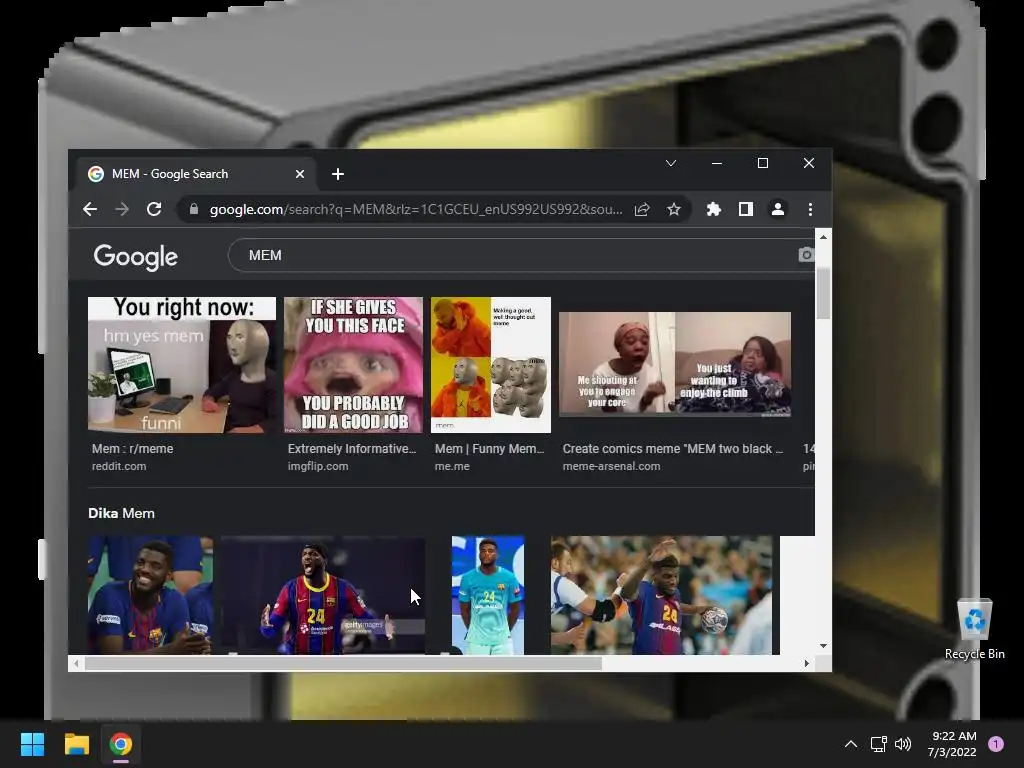Open the 'Mem | Funny Mem...' result

[x=490, y=449]
